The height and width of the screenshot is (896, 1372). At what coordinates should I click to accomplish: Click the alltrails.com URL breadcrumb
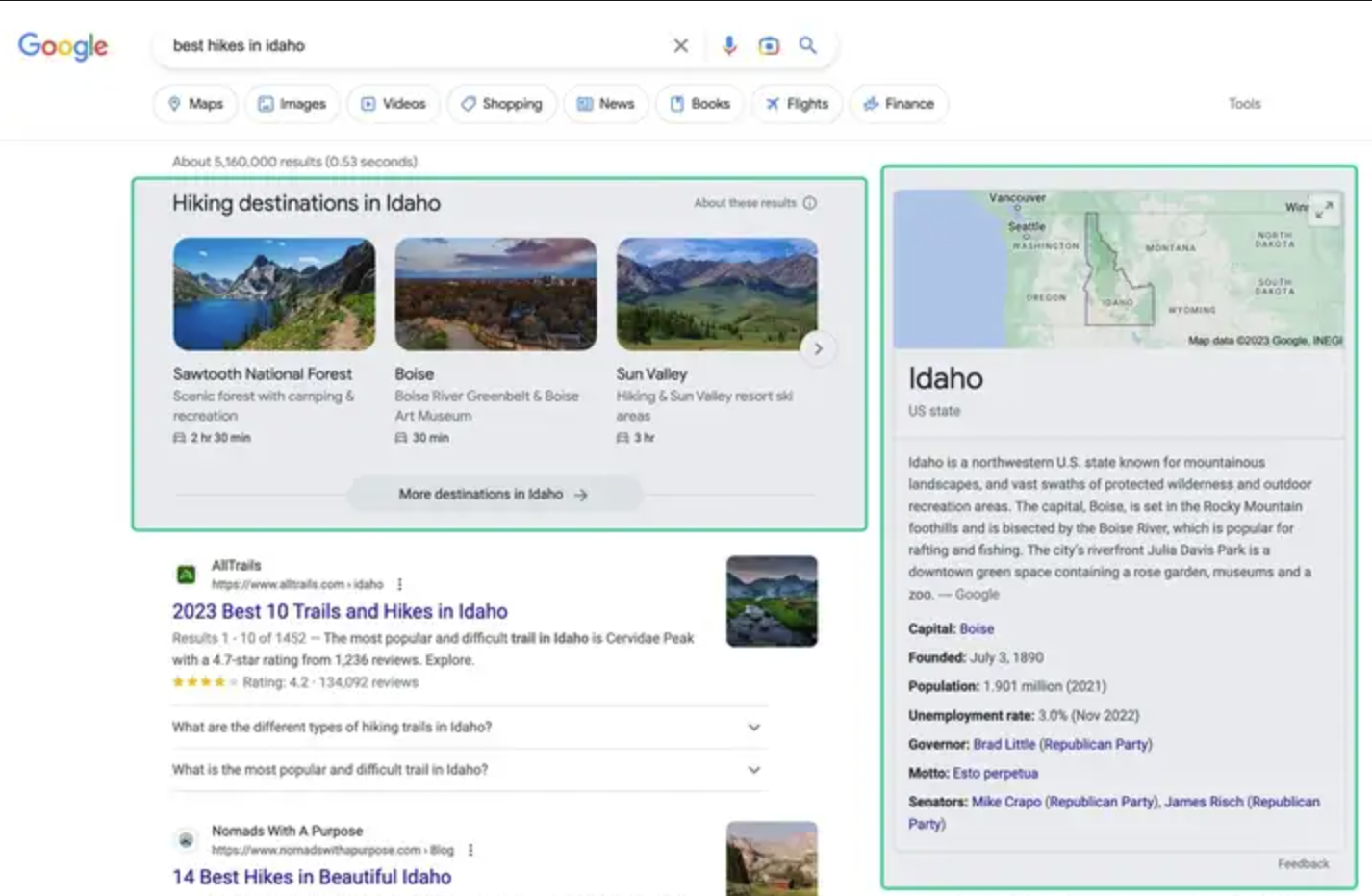click(x=297, y=584)
